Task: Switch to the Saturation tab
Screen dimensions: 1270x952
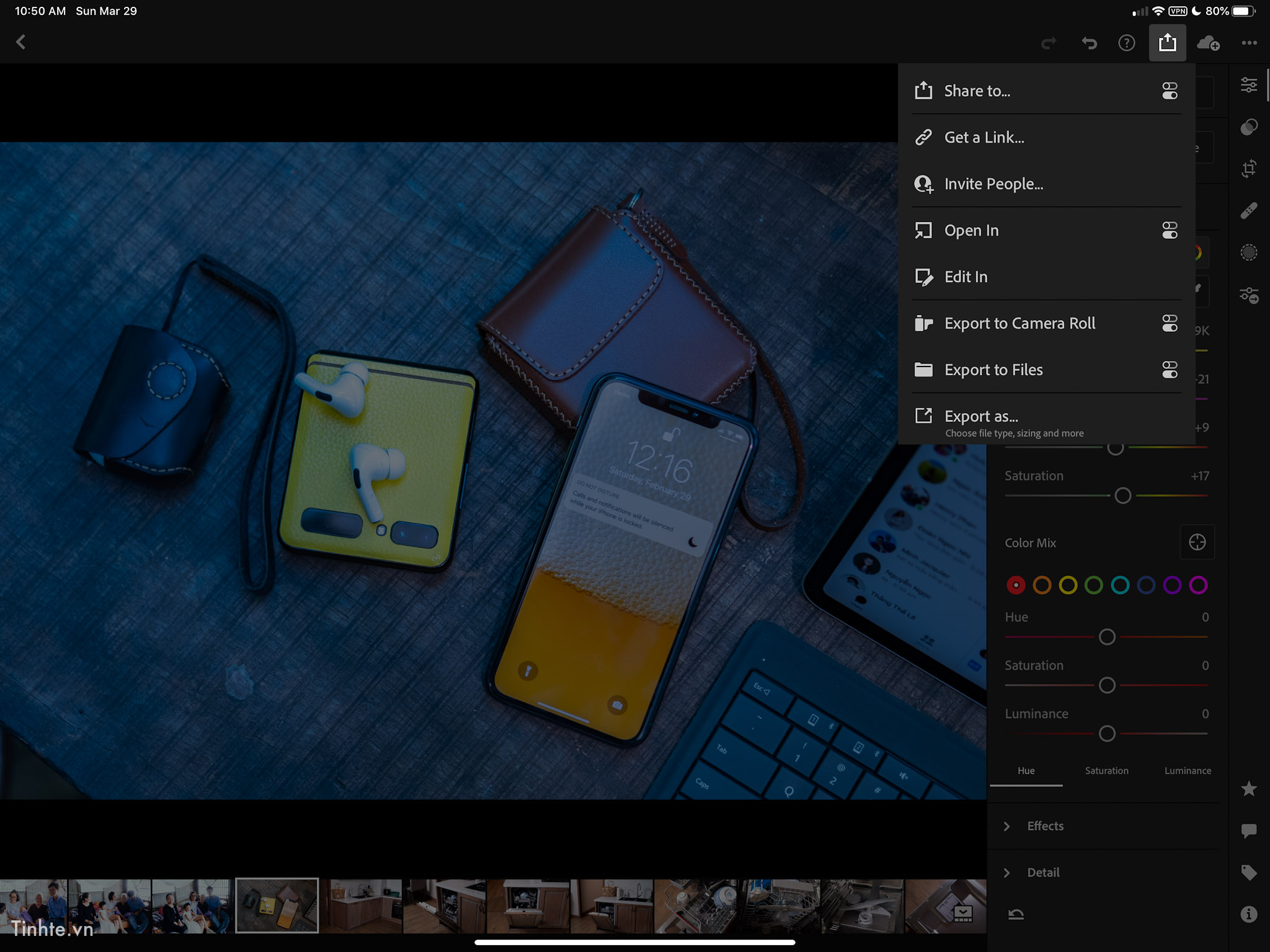Action: point(1107,771)
